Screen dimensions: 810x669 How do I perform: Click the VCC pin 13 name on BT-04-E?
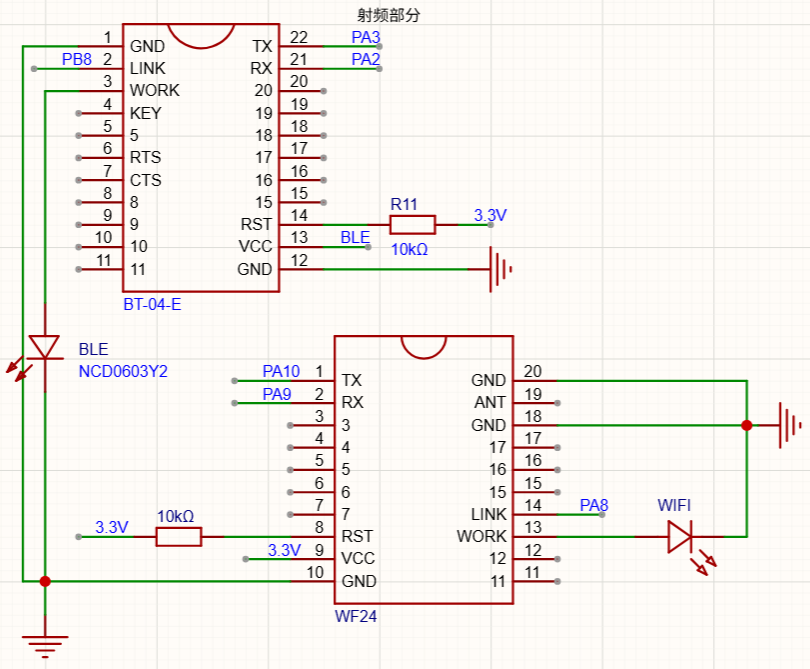pyautogui.click(x=255, y=246)
